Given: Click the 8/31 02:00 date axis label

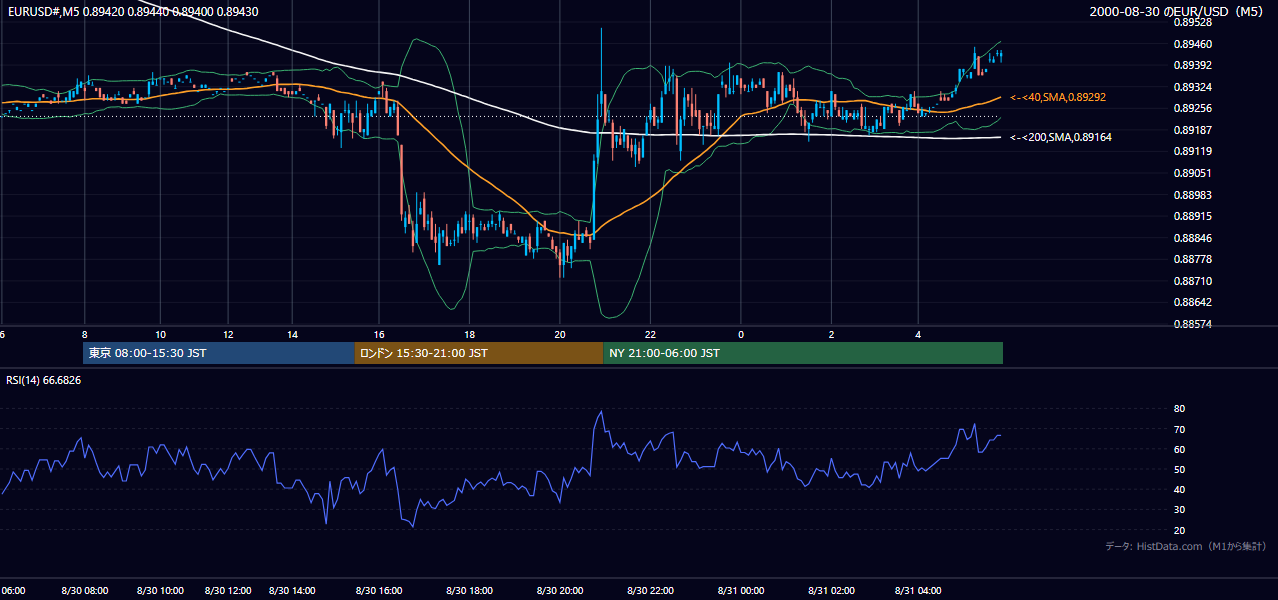Looking at the screenshot, I should pyautogui.click(x=832, y=590).
